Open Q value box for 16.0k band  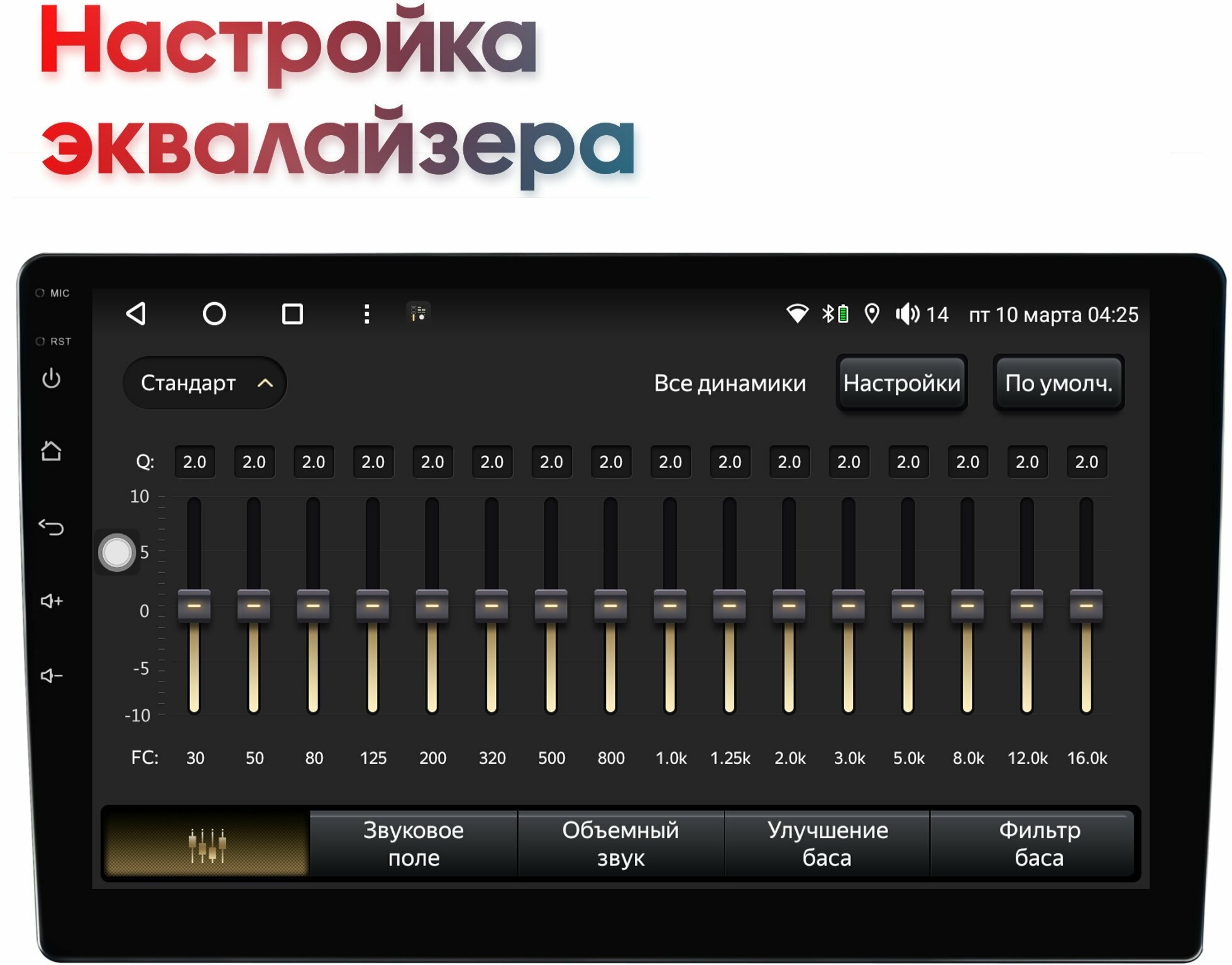(x=1086, y=462)
